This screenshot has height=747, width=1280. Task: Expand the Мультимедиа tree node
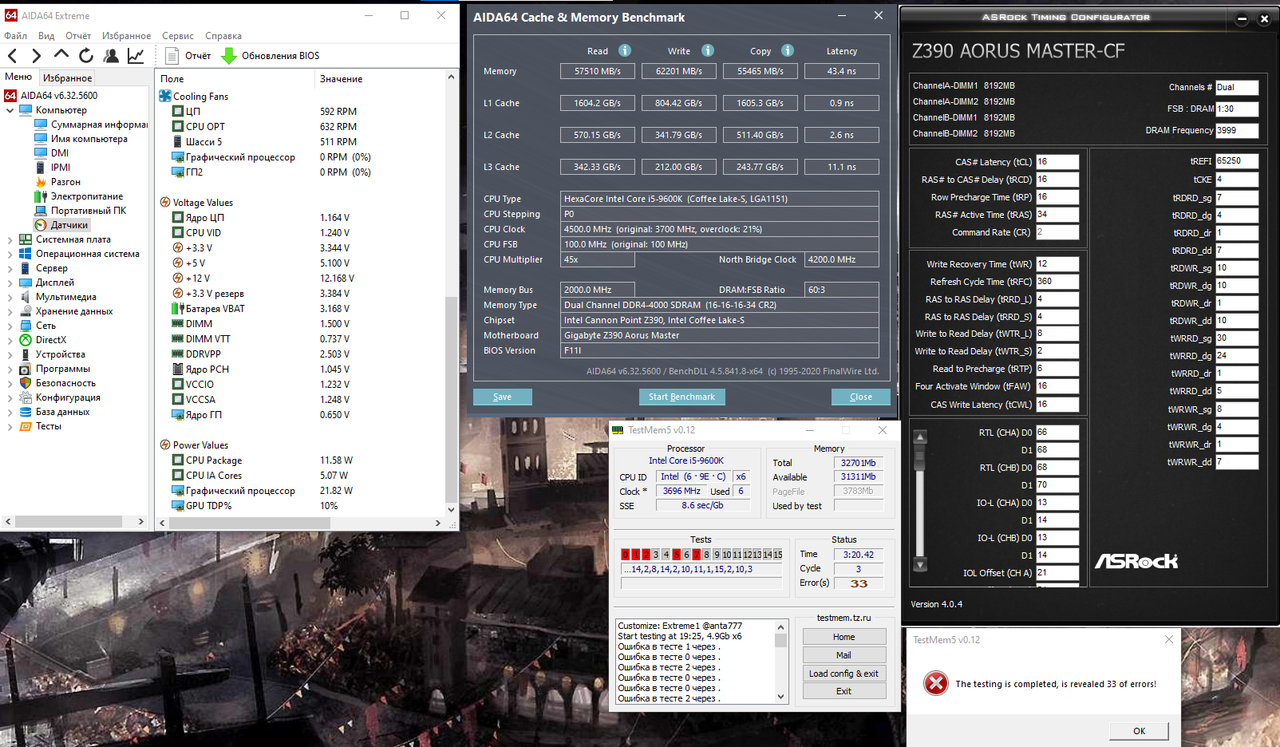[x=10, y=297]
